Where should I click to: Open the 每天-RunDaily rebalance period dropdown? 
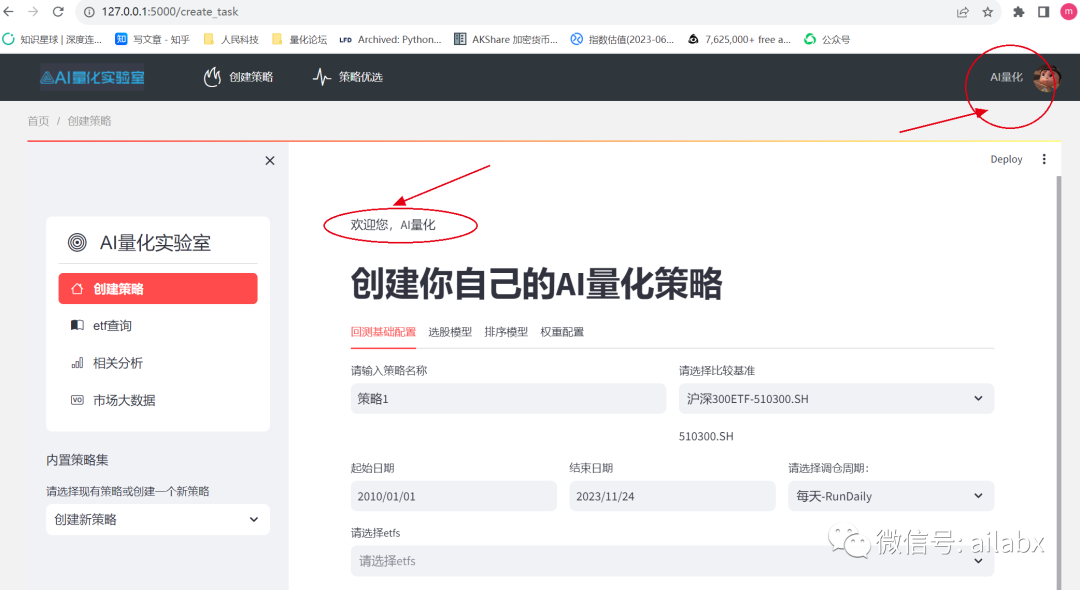tap(890, 496)
